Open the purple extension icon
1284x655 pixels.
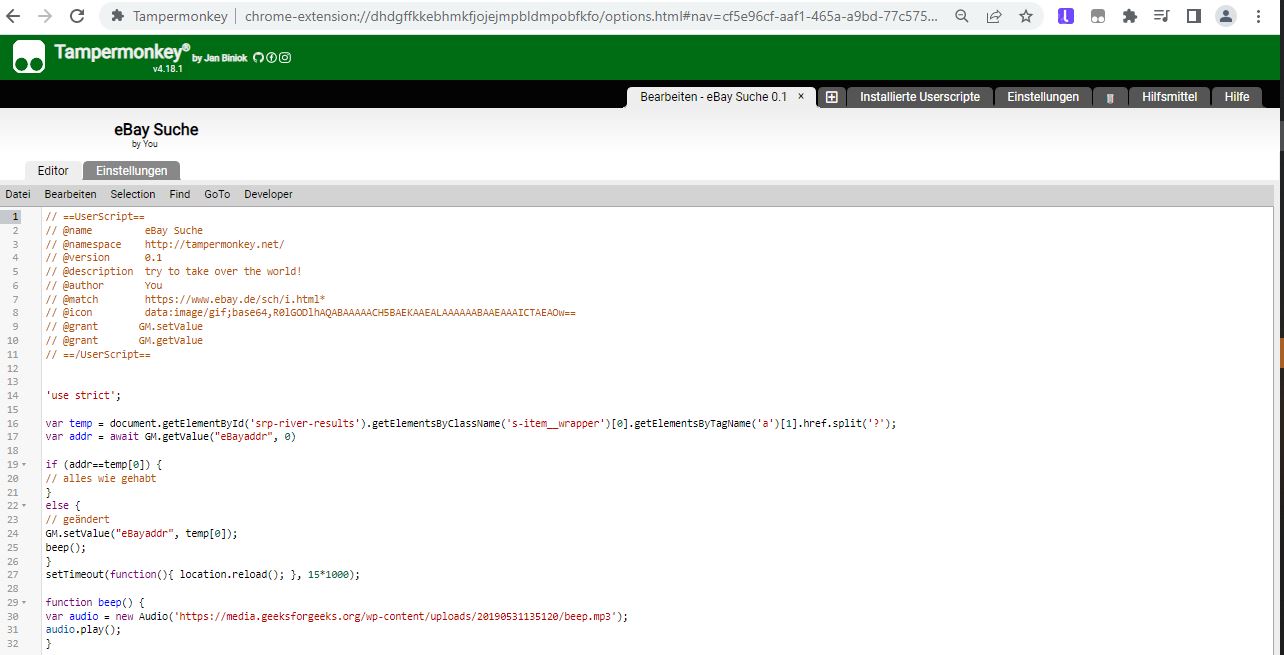pos(1066,16)
